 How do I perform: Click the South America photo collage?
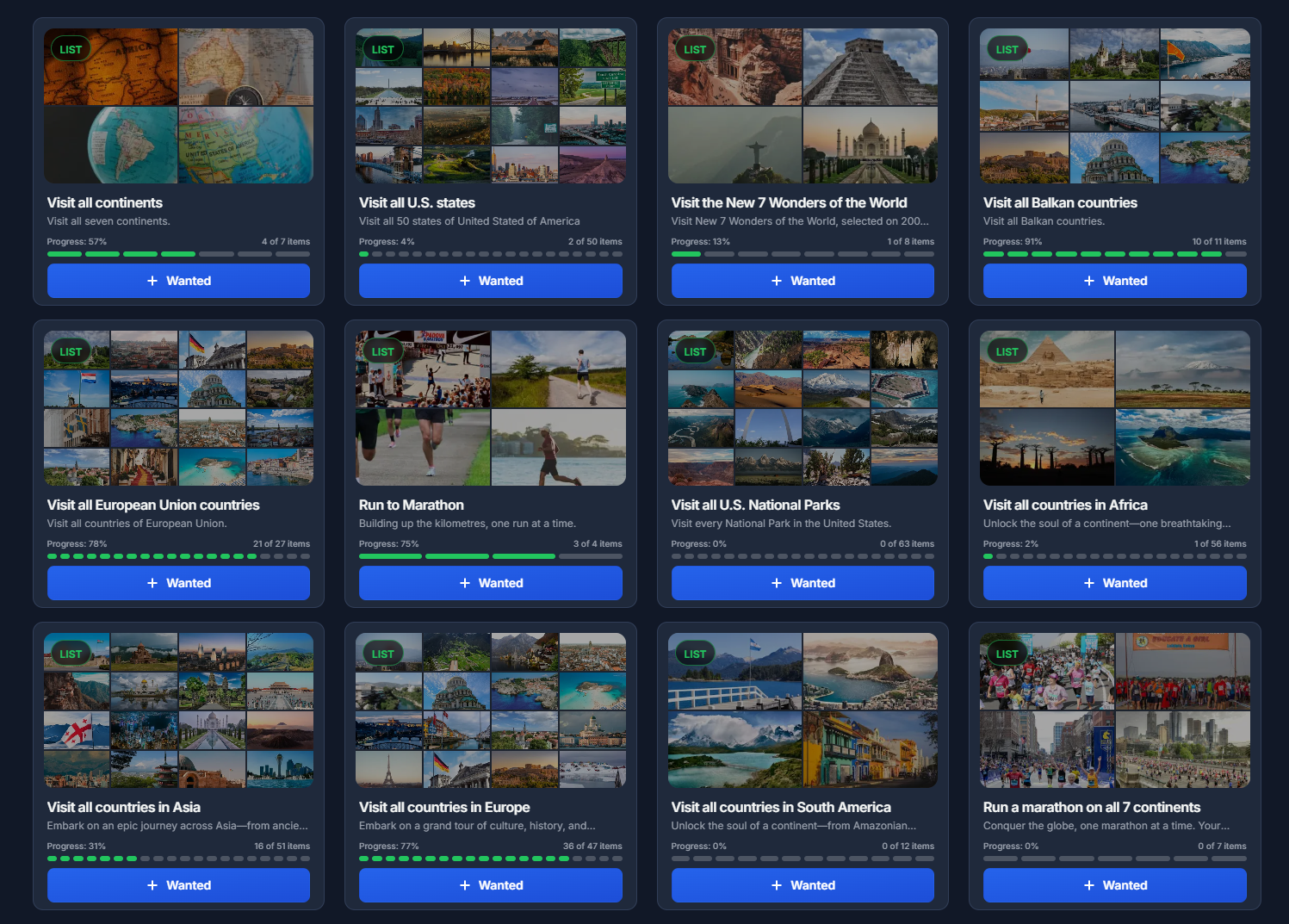click(x=803, y=710)
